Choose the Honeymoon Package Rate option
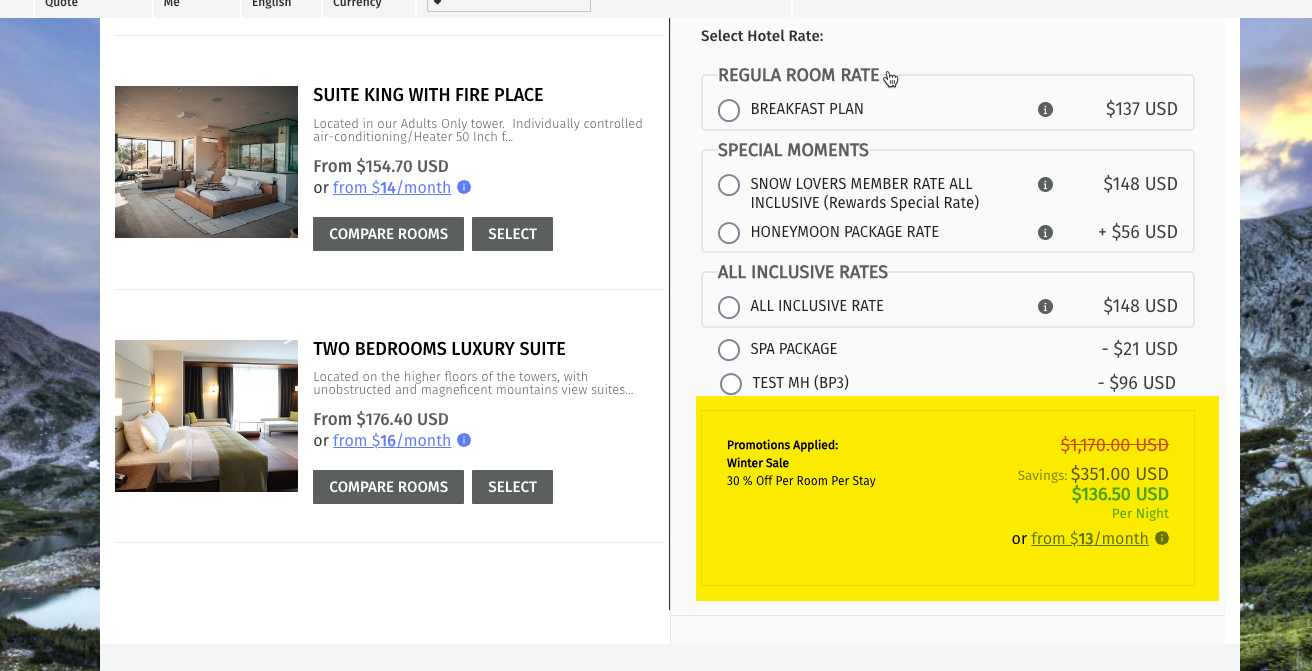 [729, 233]
